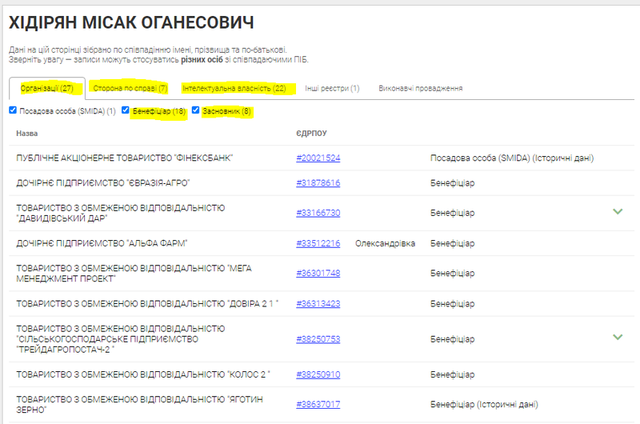Expand the Давидівський Дар row chevron
This screenshot has height=424, width=640.
tap(617, 212)
